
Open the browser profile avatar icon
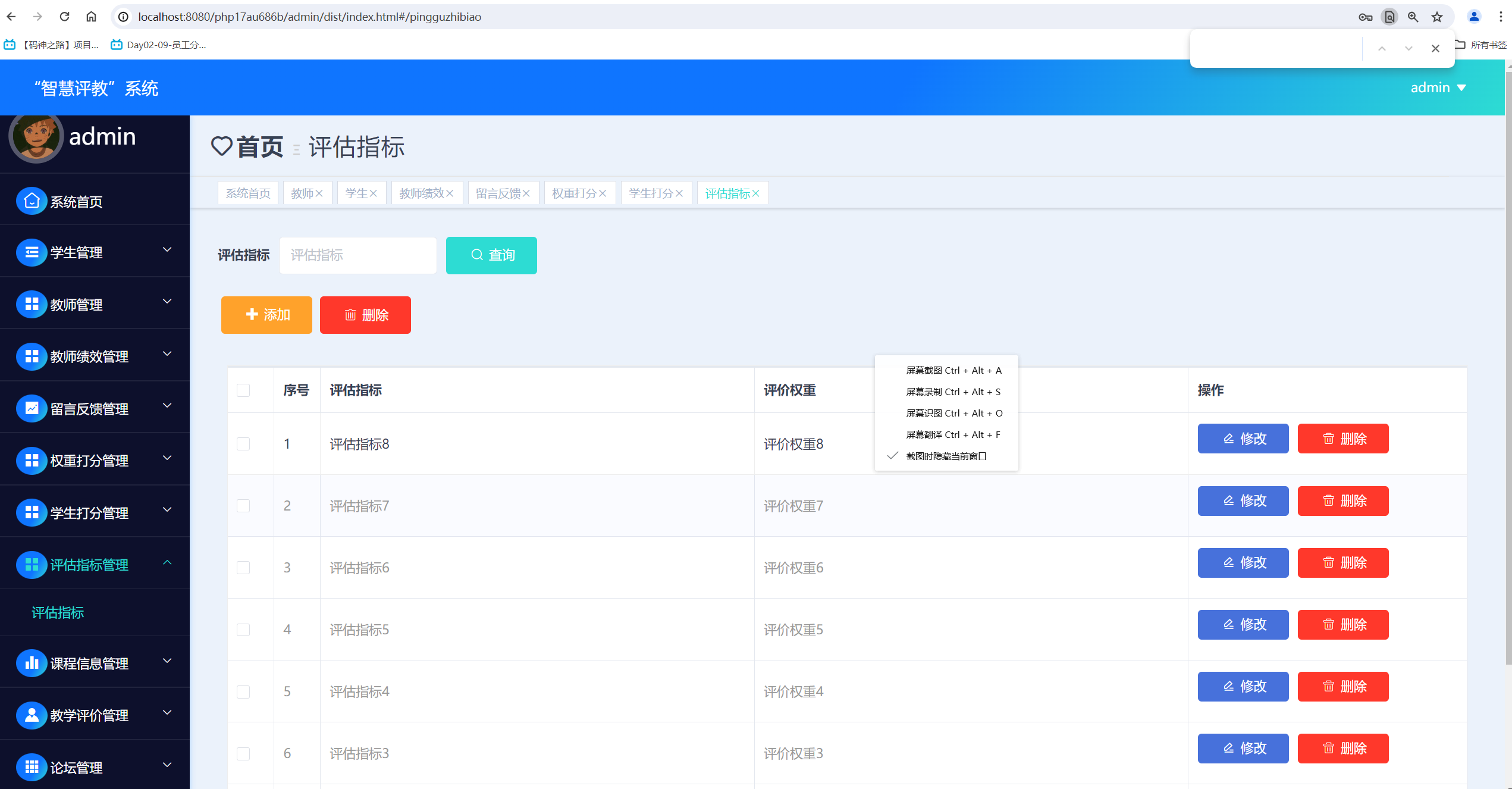pos(1474,17)
